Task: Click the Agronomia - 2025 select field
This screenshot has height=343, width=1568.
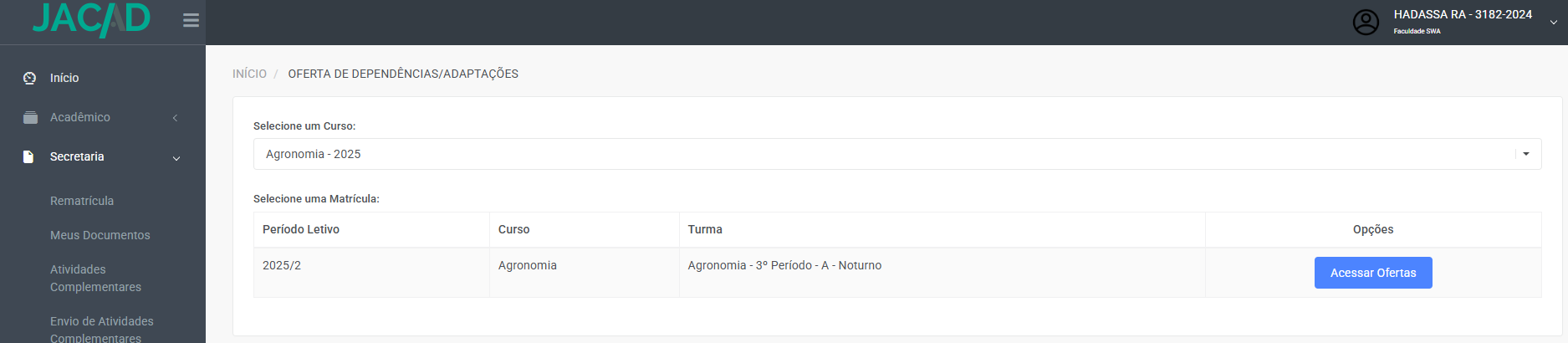Action: [x=897, y=154]
